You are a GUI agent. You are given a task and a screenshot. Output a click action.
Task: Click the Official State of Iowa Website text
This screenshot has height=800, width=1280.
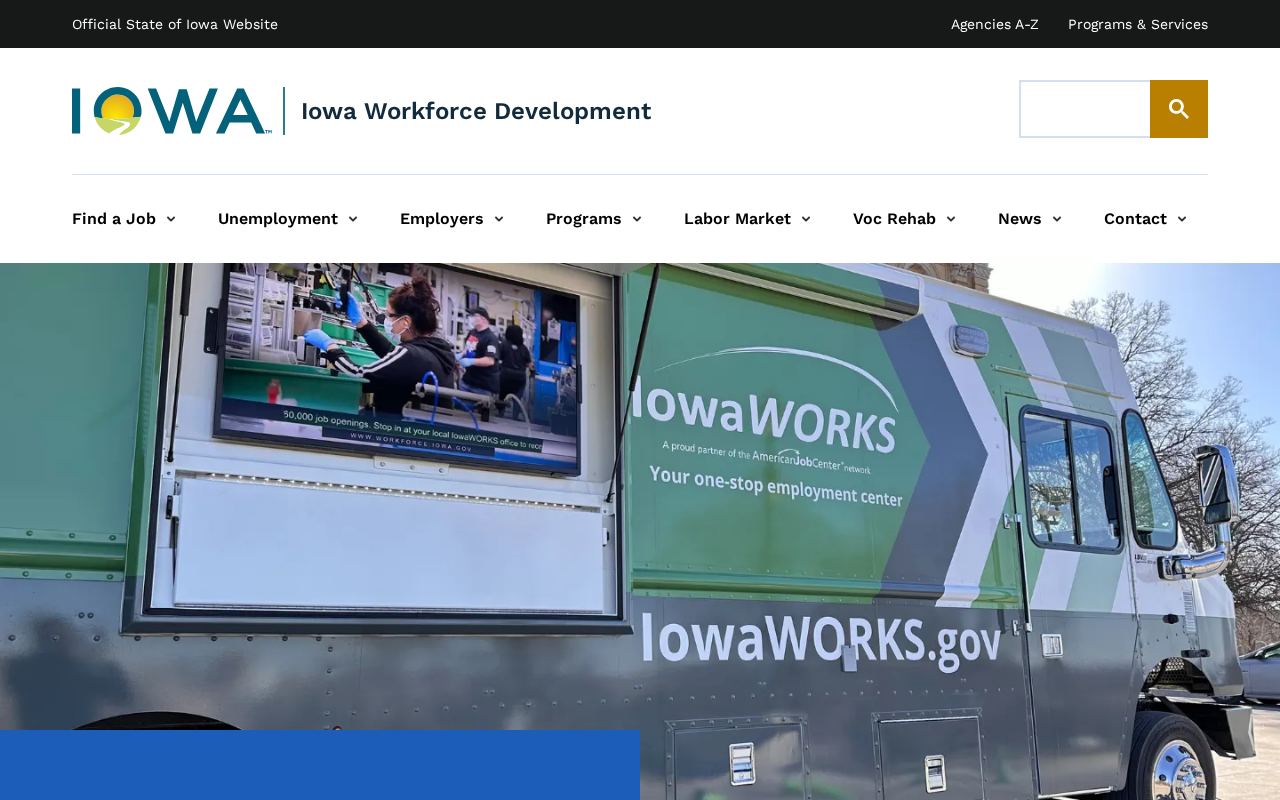point(175,24)
